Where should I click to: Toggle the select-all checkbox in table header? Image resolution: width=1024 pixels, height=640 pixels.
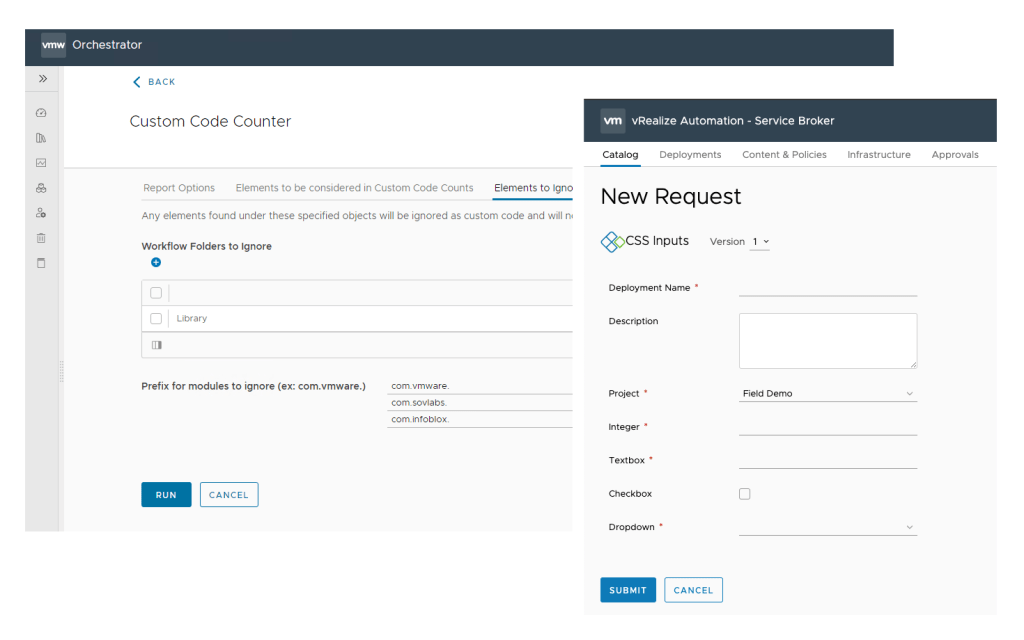pyautogui.click(x=156, y=293)
